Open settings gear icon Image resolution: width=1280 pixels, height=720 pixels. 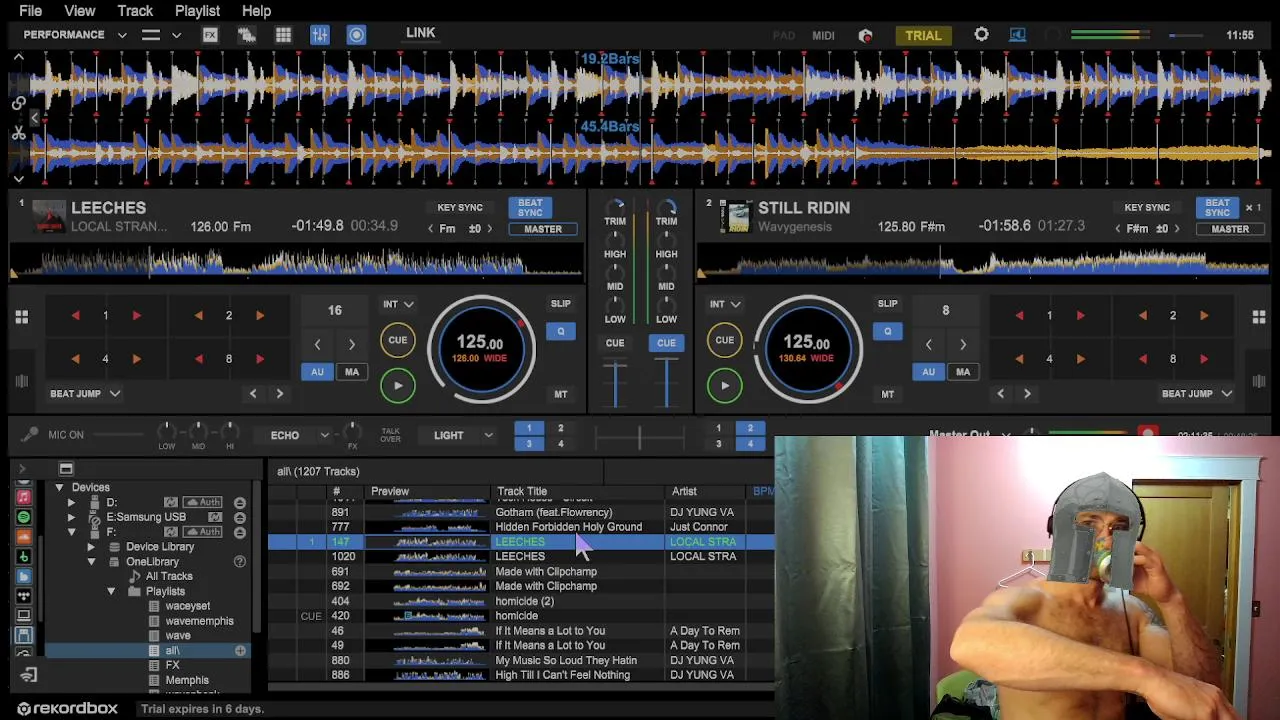(981, 35)
